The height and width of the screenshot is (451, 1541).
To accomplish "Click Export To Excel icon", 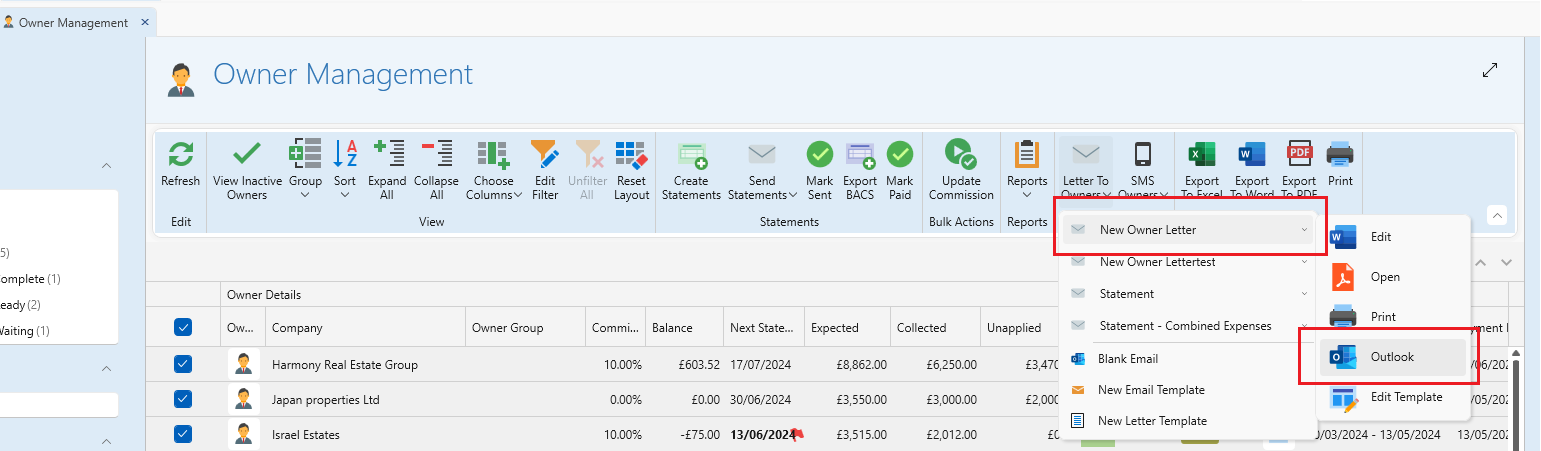I will point(1203,154).
